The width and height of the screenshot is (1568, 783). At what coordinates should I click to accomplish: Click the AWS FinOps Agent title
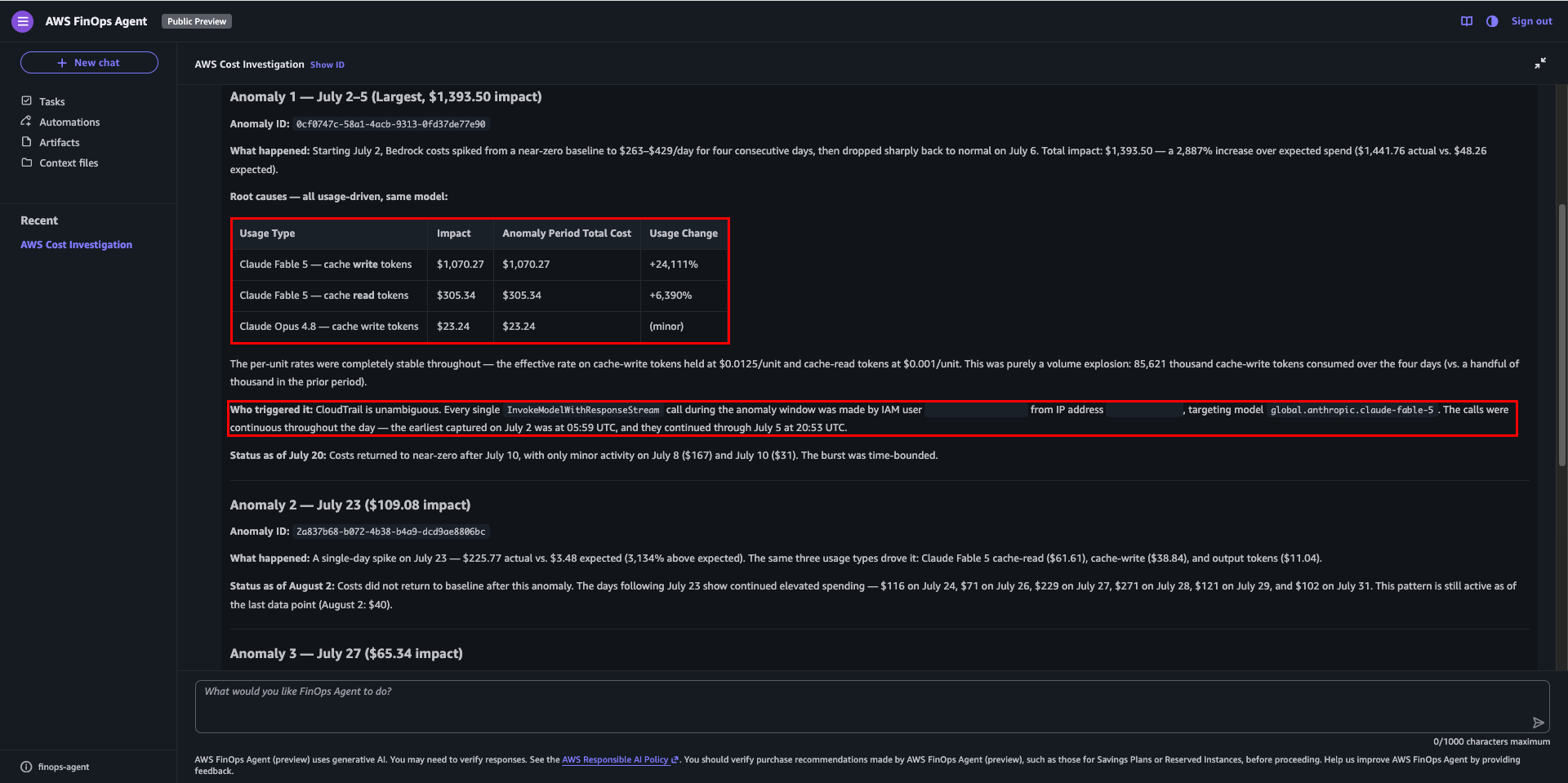click(x=96, y=21)
